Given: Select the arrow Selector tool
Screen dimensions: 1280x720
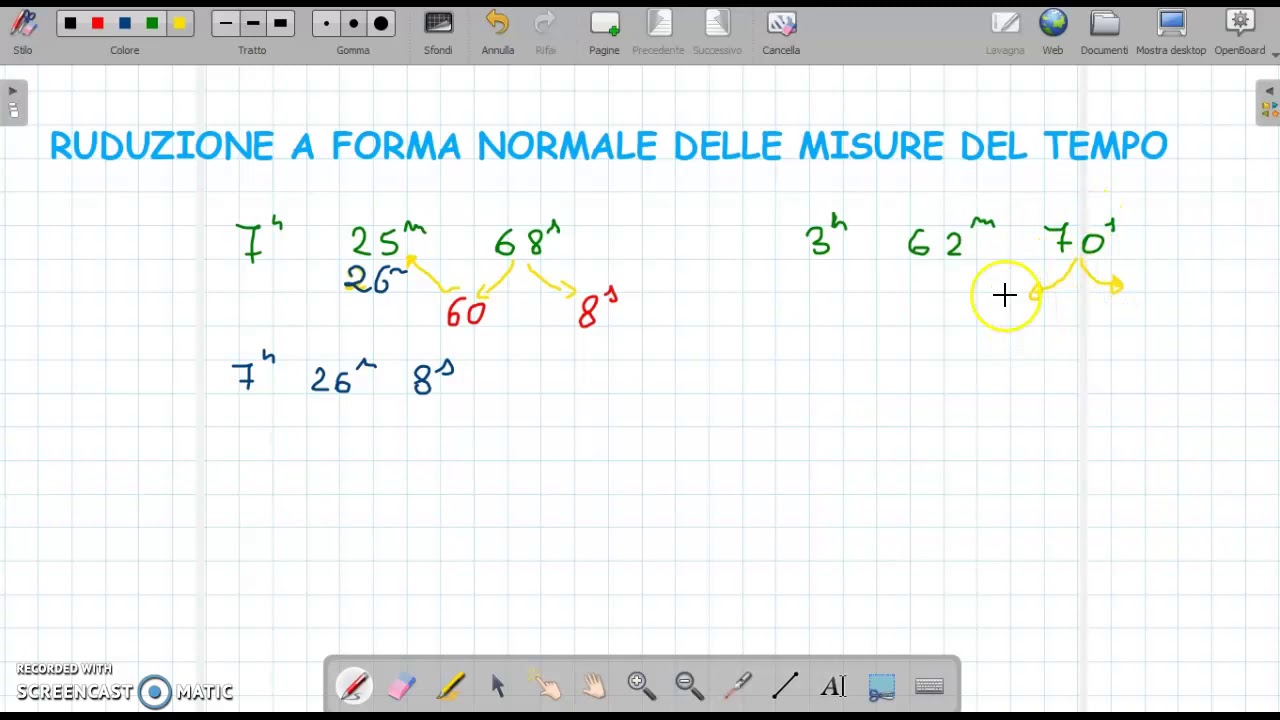Looking at the screenshot, I should (498, 686).
